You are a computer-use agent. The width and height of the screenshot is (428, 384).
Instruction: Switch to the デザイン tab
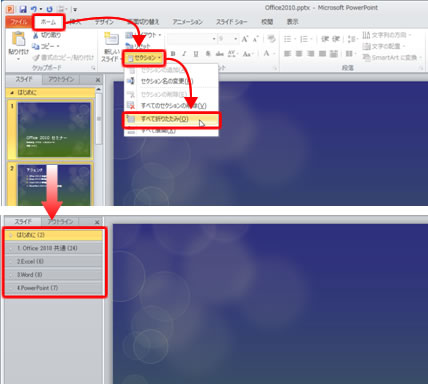click(x=104, y=22)
